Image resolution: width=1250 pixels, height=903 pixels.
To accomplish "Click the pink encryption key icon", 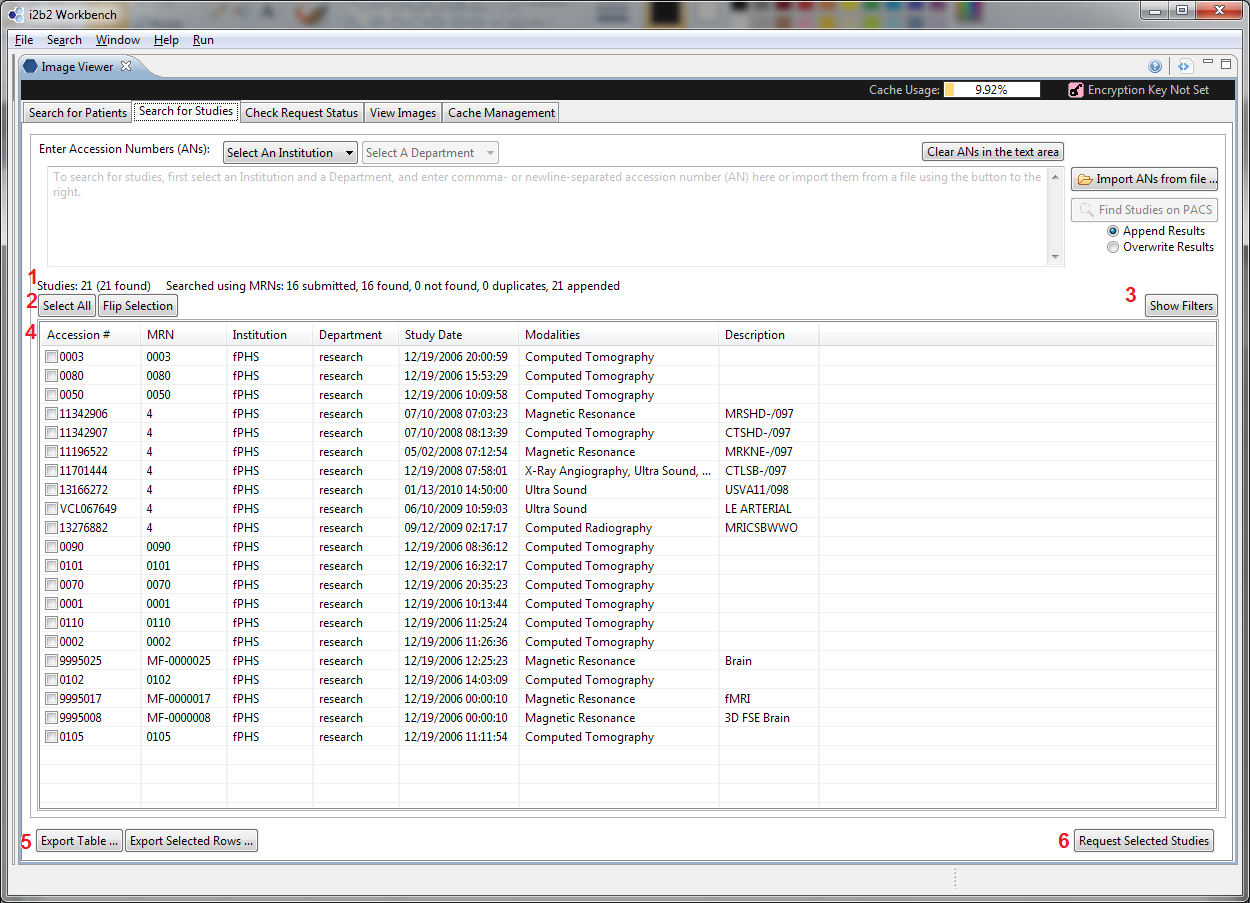I will (x=1075, y=90).
